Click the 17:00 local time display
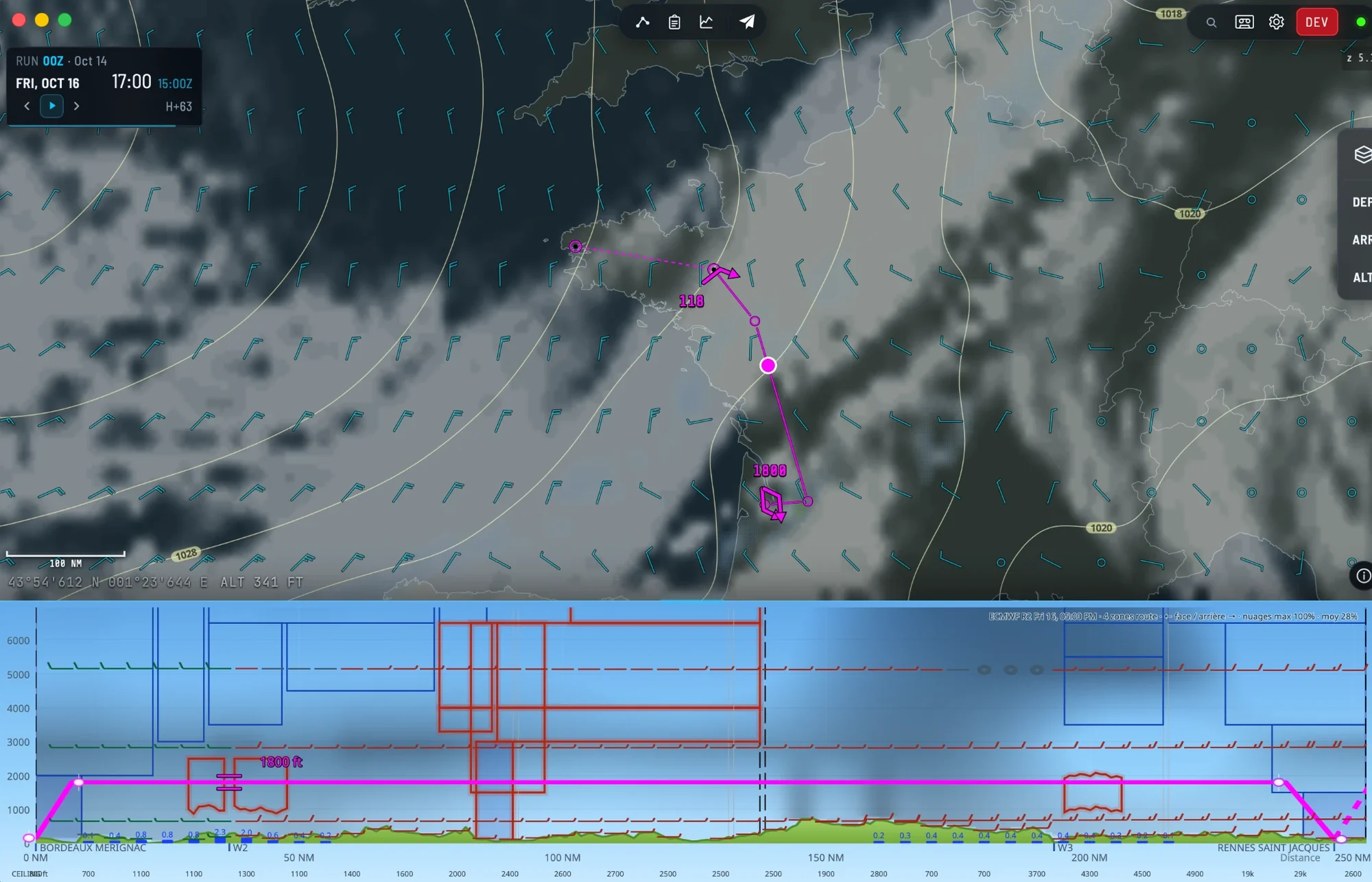 pyautogui.click(x=131, y=82)
